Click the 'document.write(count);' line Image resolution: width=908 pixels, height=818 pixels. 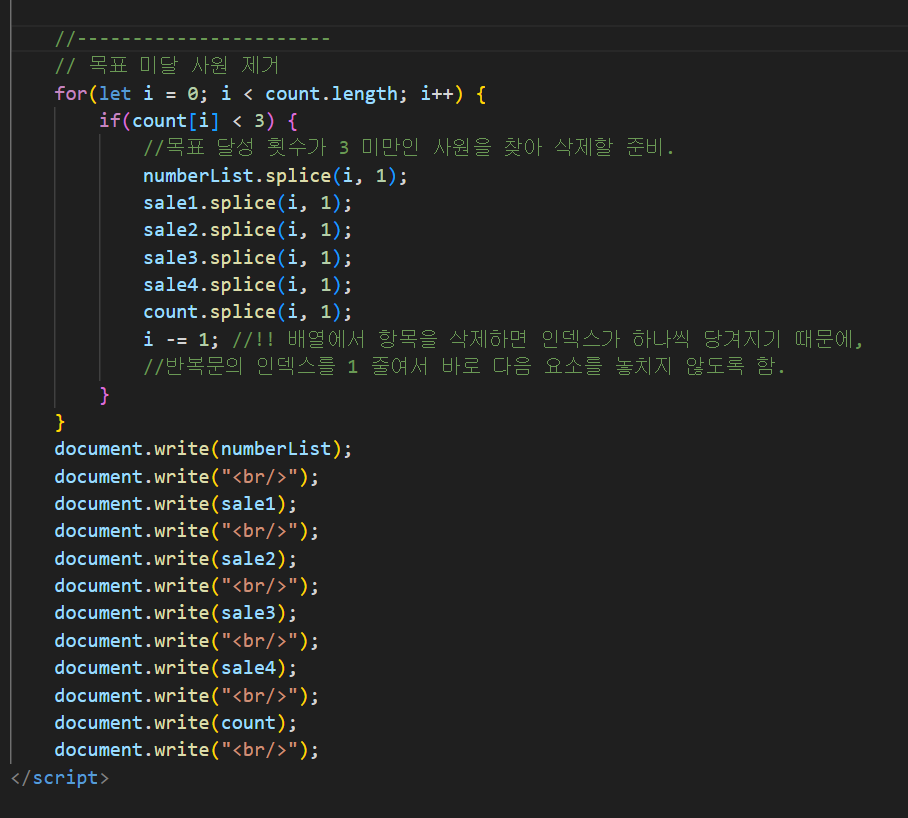click(175, 723)
